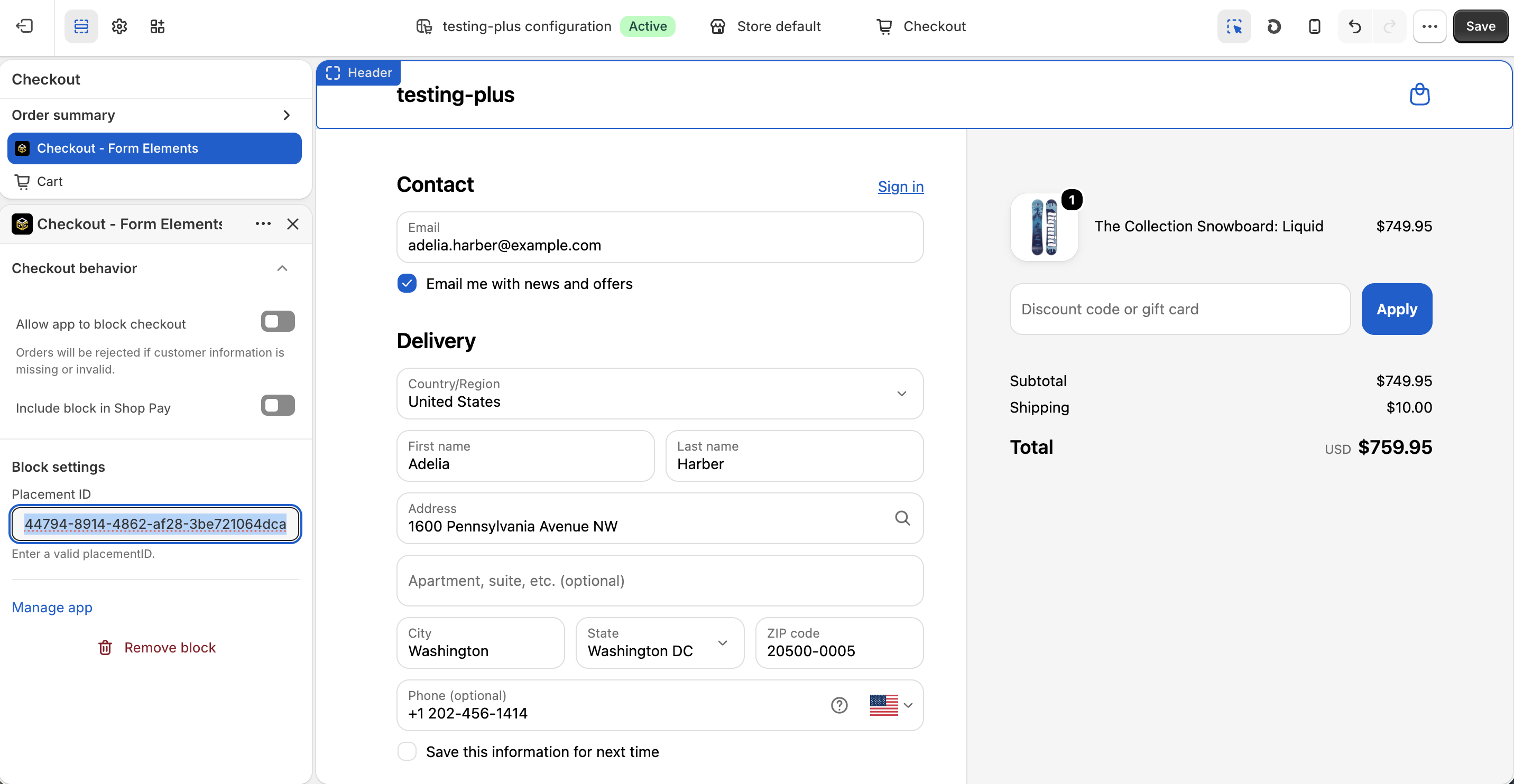Check Save this information for next time

point(407,751)
